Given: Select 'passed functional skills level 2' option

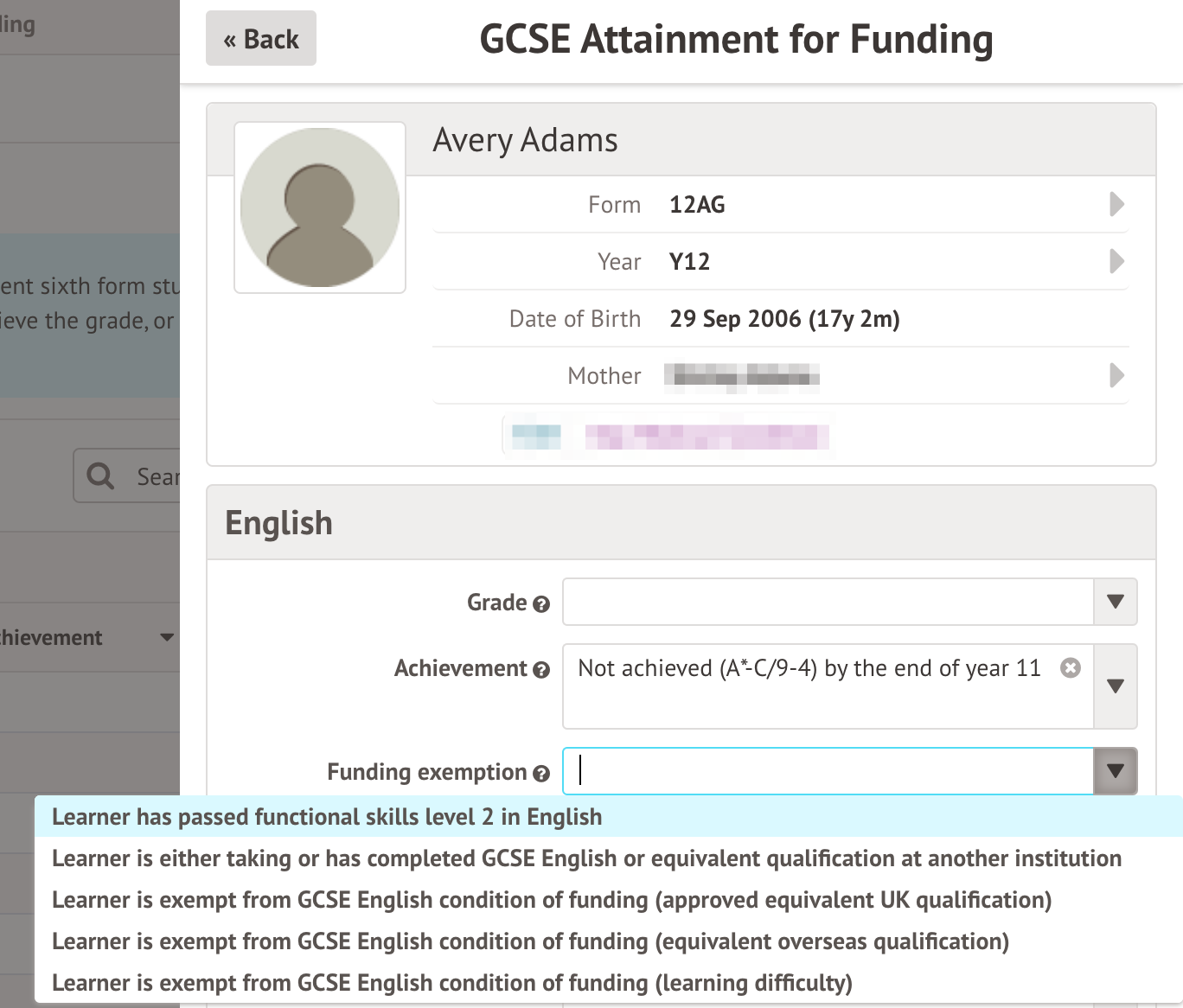Looking at the screenshot, I should (327, 817).
